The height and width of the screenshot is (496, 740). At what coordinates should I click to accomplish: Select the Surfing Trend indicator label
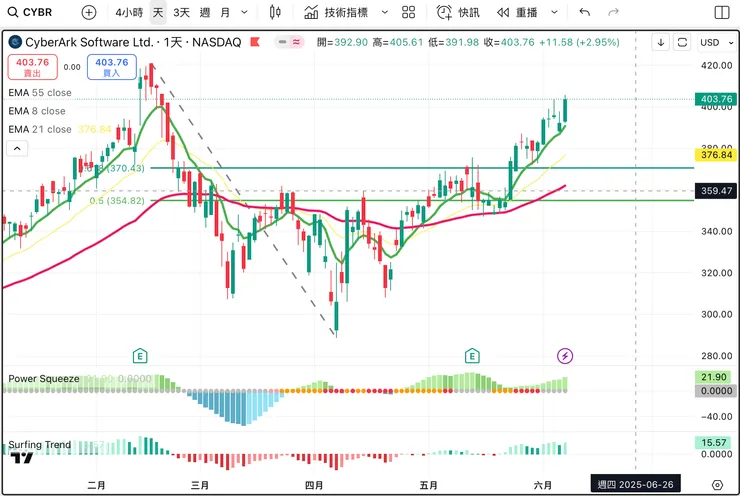pos(40,445)
